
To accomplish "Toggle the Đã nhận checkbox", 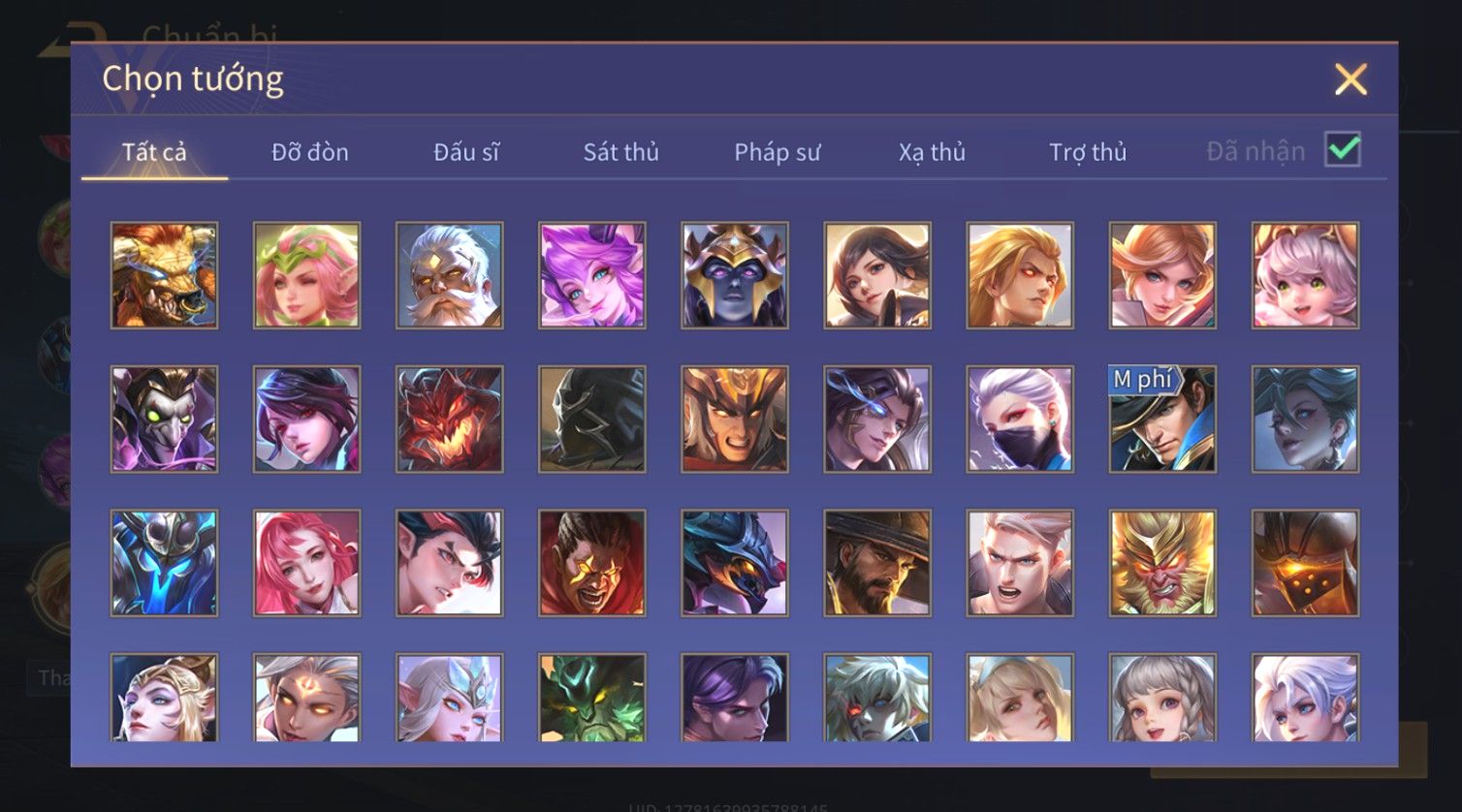I will pos(1343,150).
